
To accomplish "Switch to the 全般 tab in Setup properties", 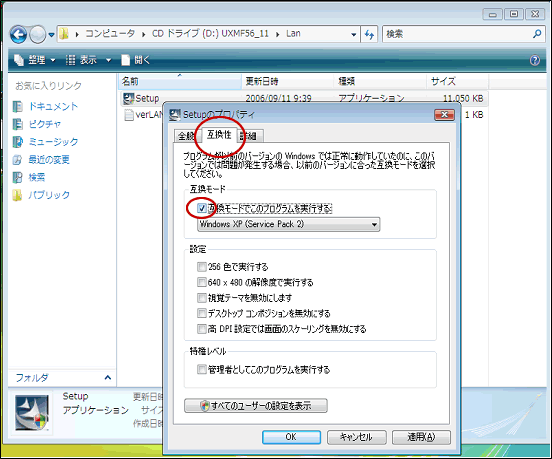I will [x=186, y=136].
